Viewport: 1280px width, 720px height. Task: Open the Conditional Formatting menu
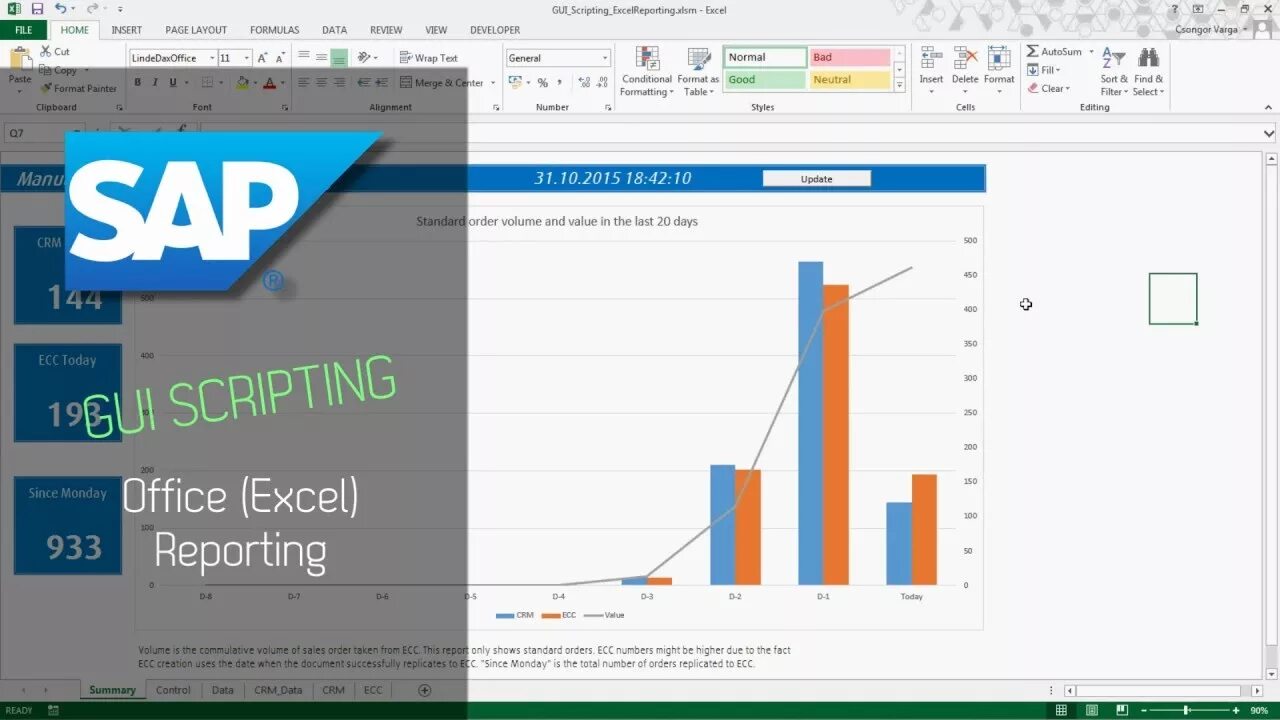click(x=646, y=71)
